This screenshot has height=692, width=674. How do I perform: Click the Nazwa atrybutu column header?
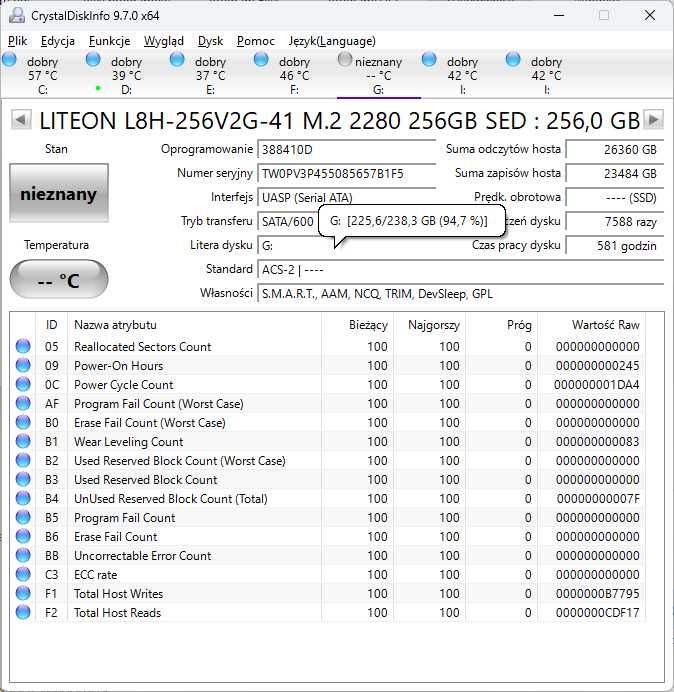(x=195, y=325)
